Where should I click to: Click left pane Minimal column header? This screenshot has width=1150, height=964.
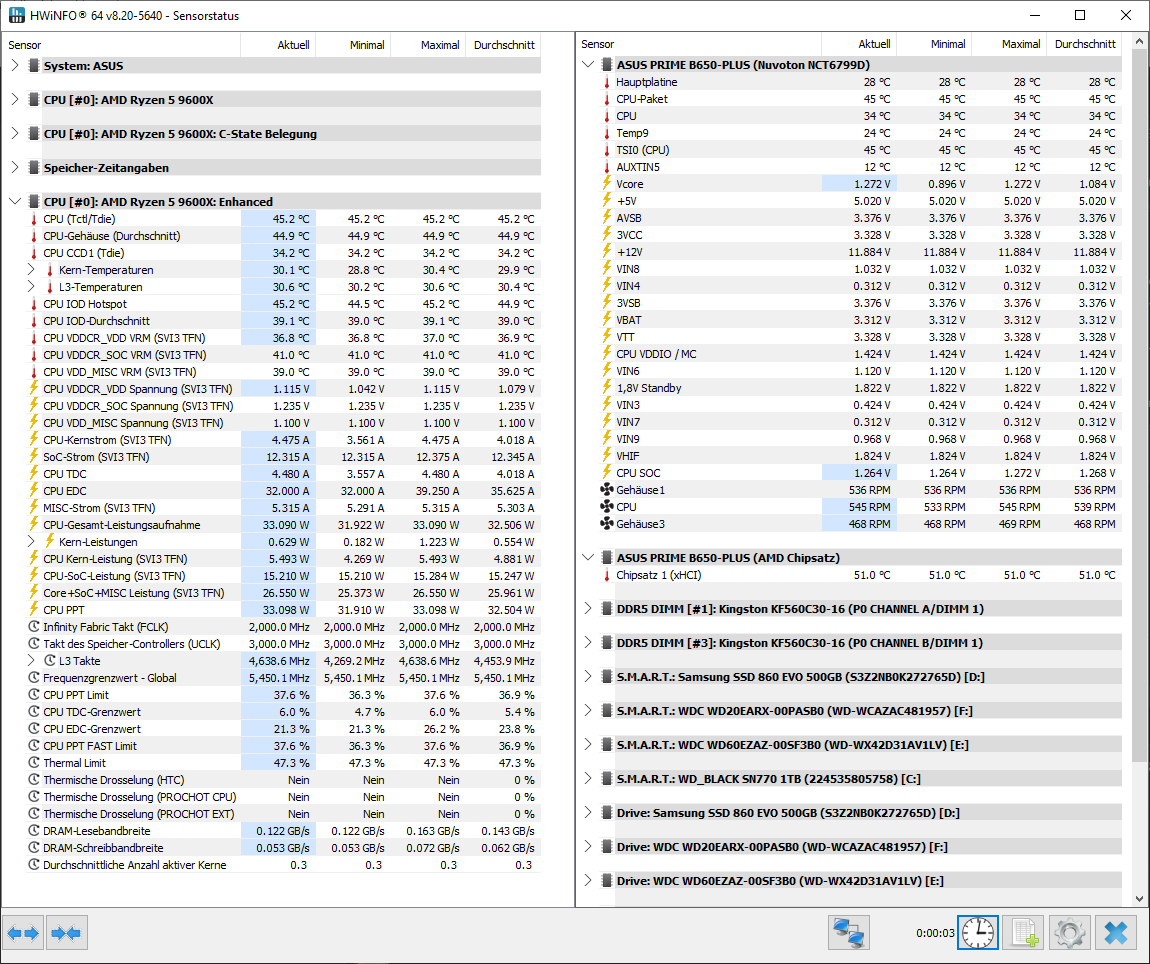pos(352,45)
